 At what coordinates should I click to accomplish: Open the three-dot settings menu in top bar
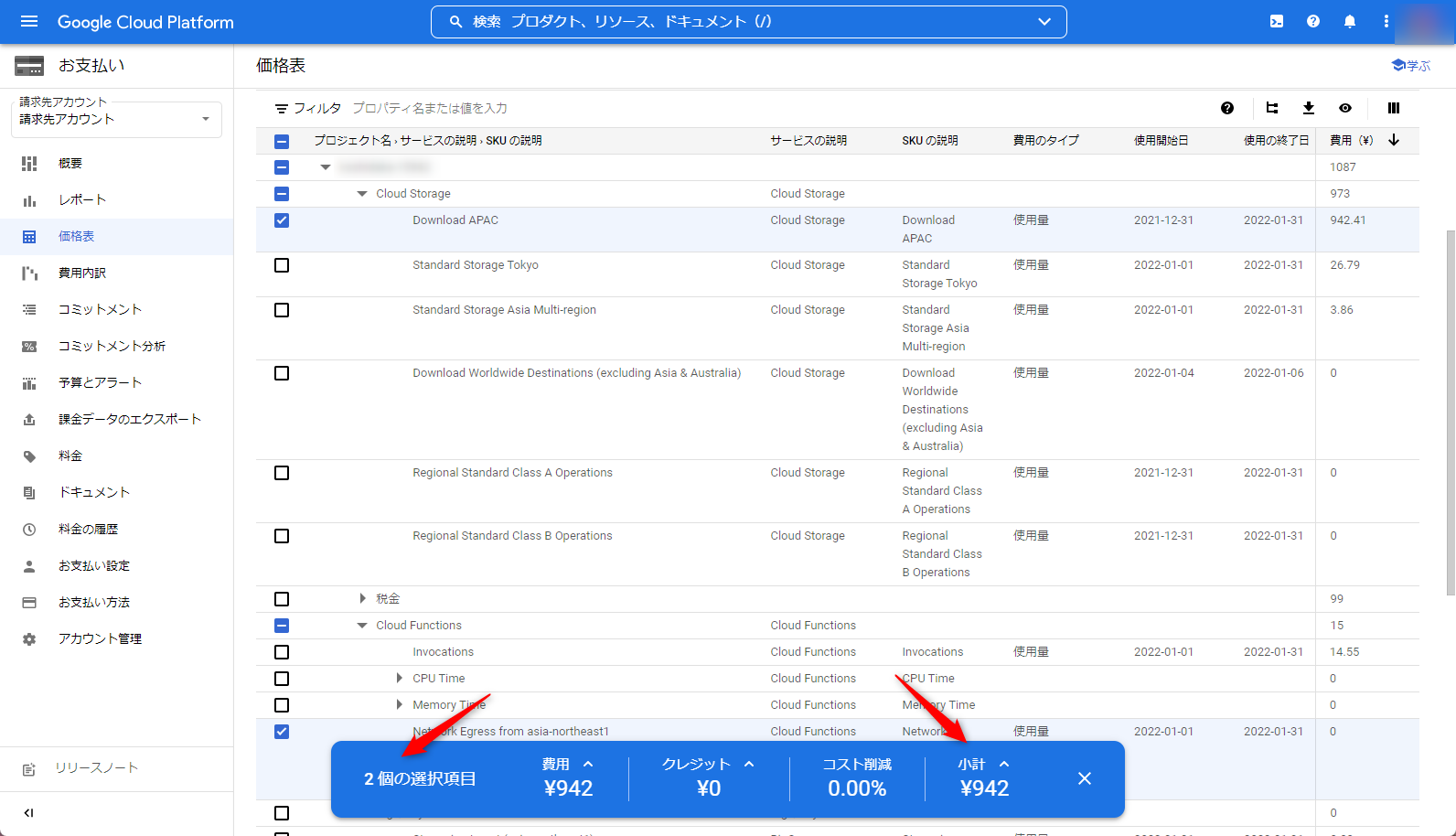1386,22
